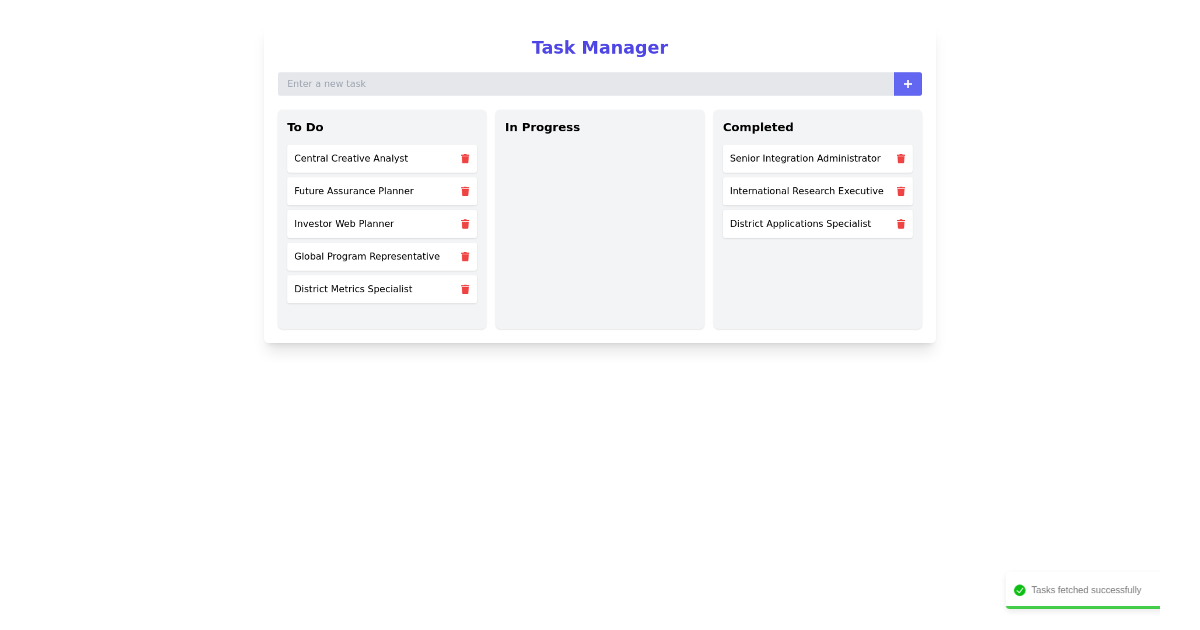Click the plus button to add task
The width and height of the screenshot is (1200, 630).
[907, 84]
